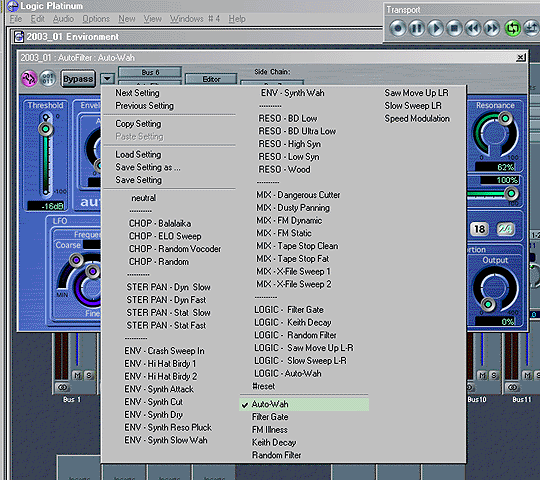Click the -16dB threshold value field
The image size is (540, 480).
pos(46,206)
